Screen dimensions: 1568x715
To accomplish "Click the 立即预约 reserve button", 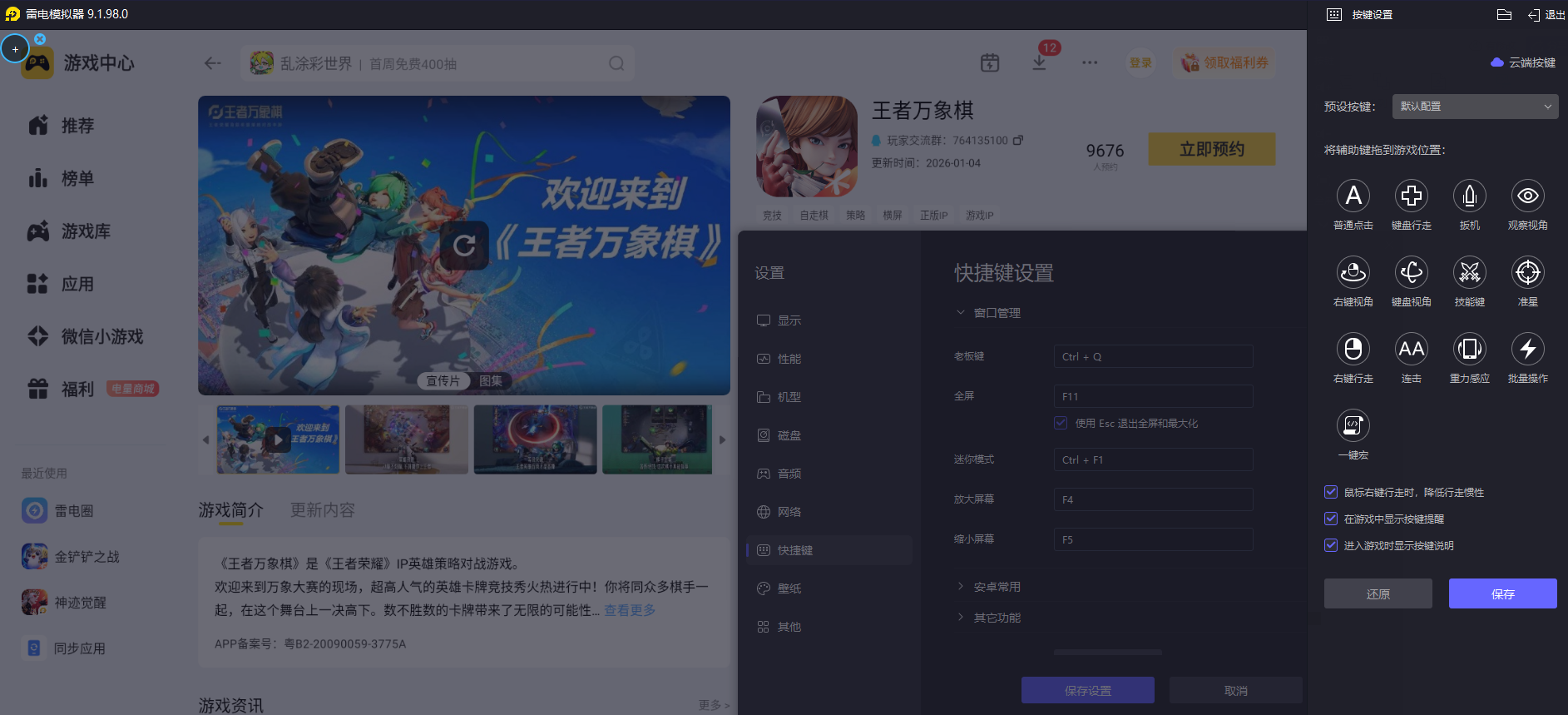I will (1212, 149).
